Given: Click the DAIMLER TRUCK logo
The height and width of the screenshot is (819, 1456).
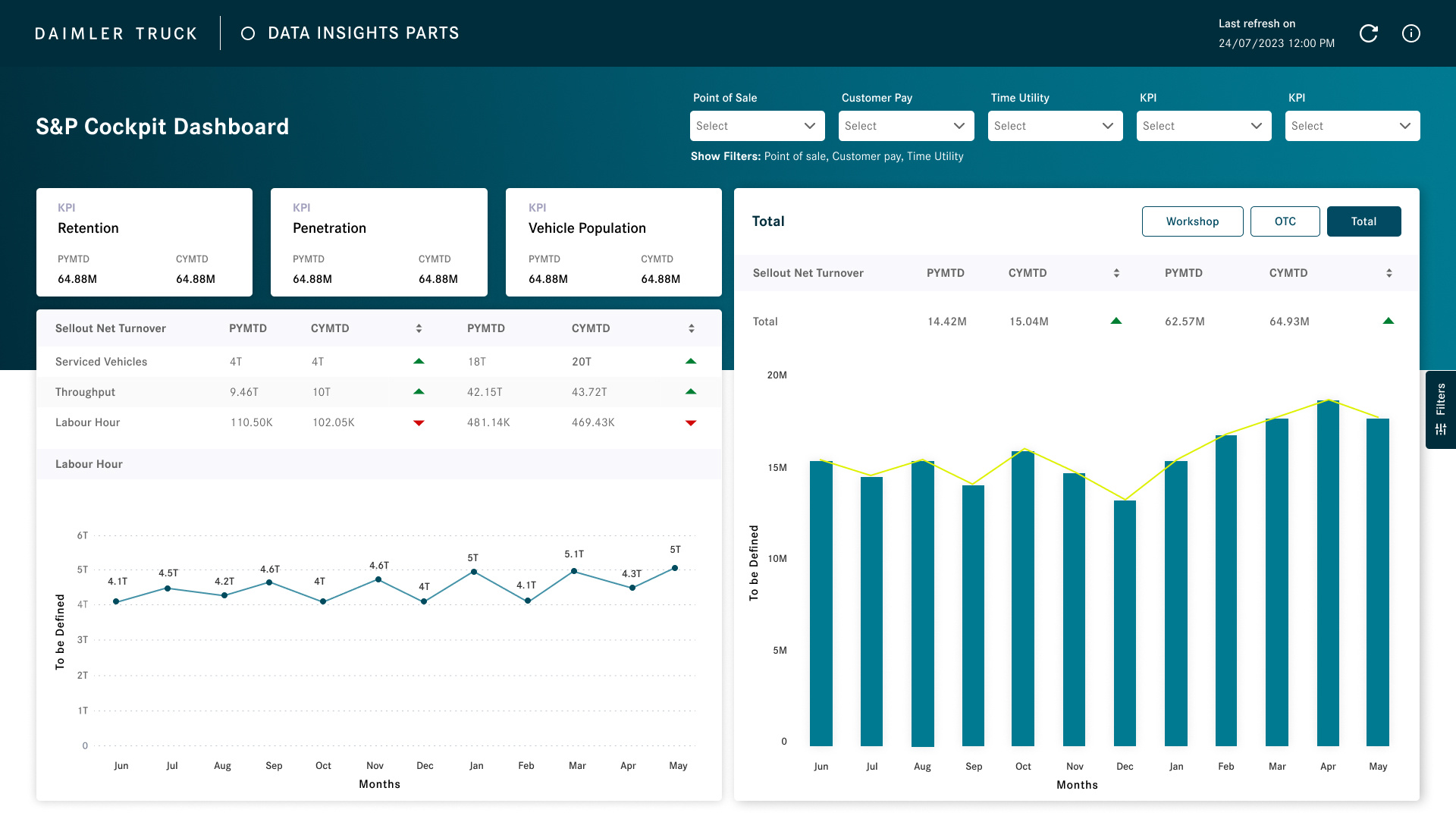Looking at the screenshot, I should tap(115, 33).
